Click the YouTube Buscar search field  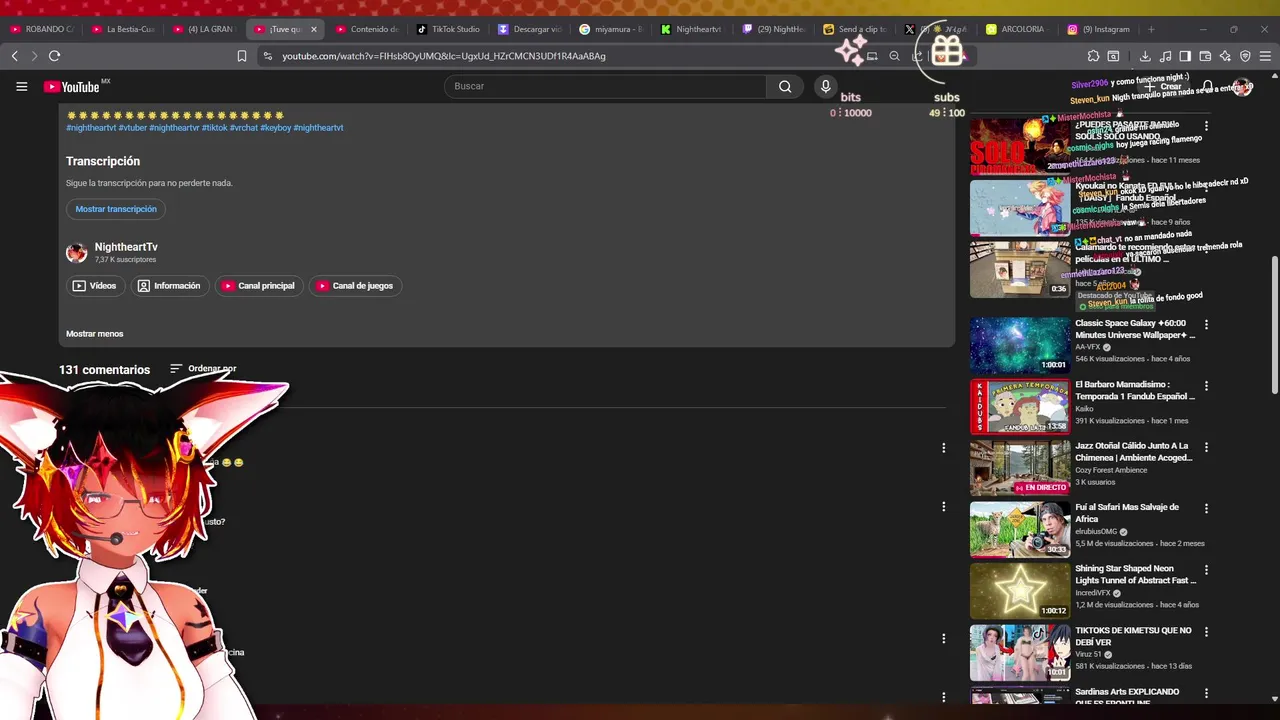coord(606,87)
